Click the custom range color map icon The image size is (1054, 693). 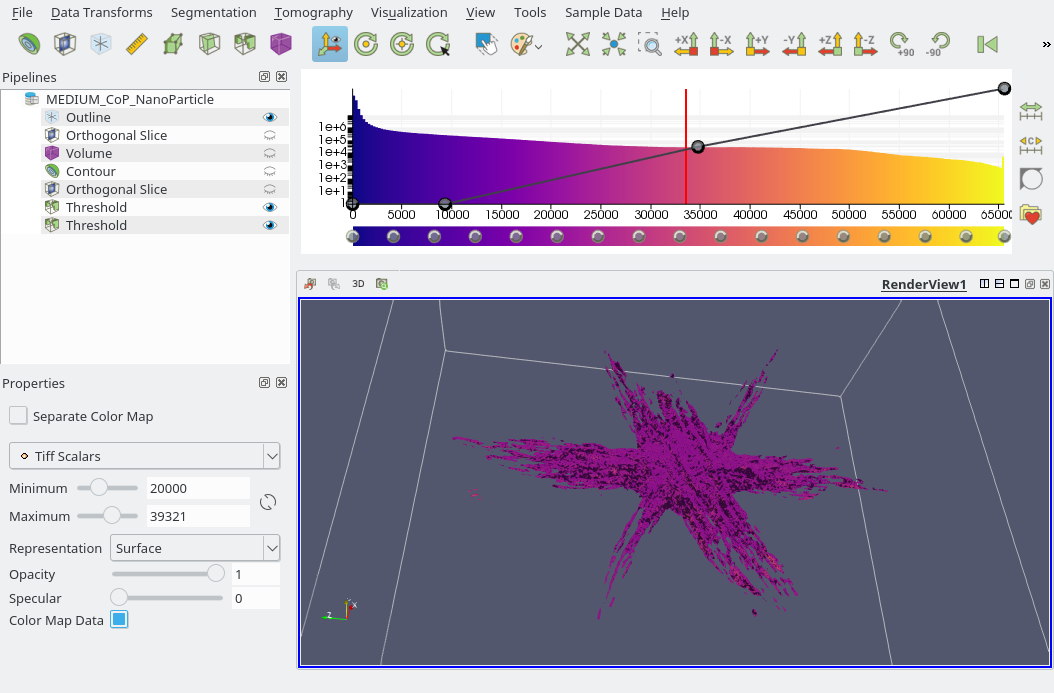[1030, 145]
